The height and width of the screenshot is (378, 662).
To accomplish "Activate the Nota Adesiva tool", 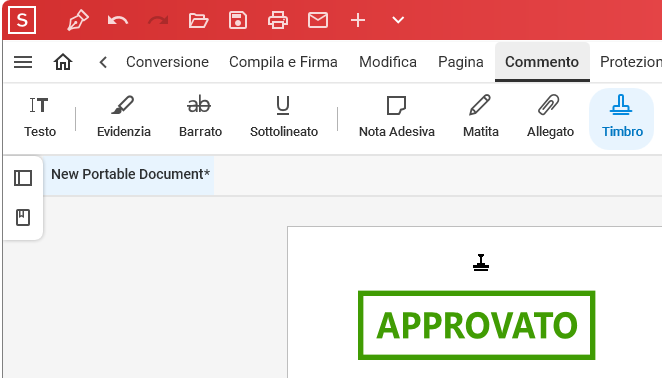I will (396, 117).
